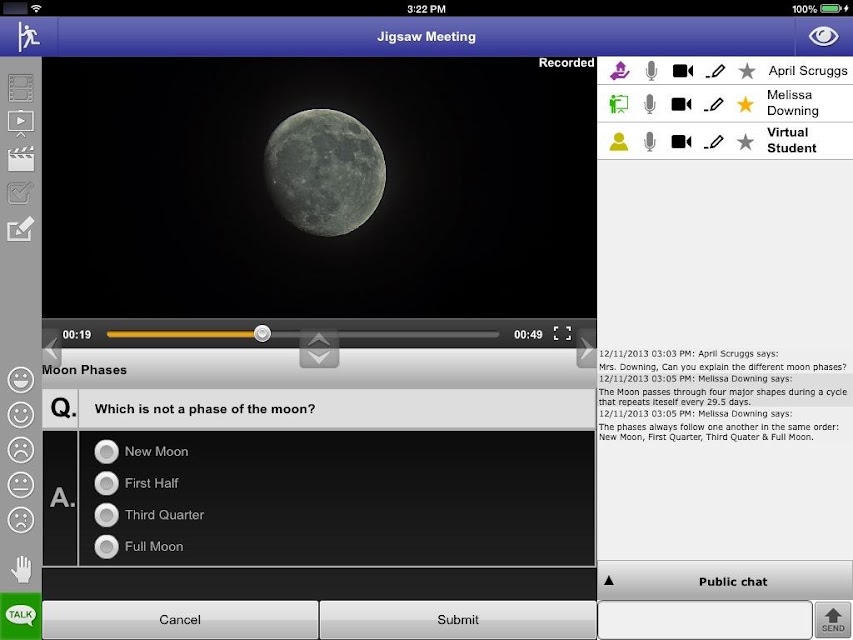Viewport: 853px width, 640px height.
Task: Toggle Melissa Downing's gold star
Action: point(745,104)
